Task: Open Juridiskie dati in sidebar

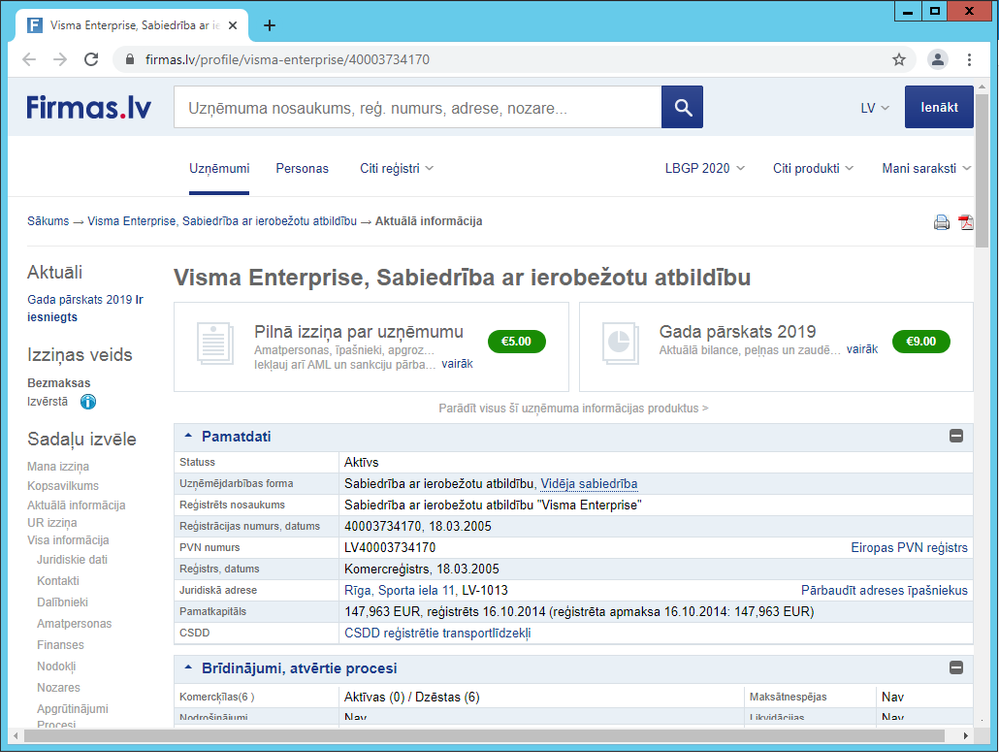Action: point(72,560)
